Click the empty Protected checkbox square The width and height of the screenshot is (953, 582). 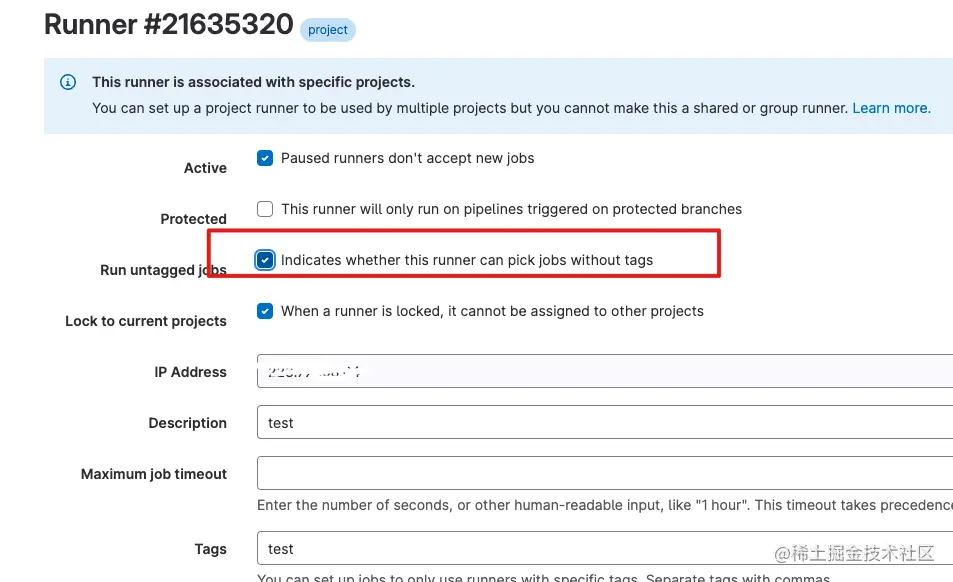coord(265,209)
